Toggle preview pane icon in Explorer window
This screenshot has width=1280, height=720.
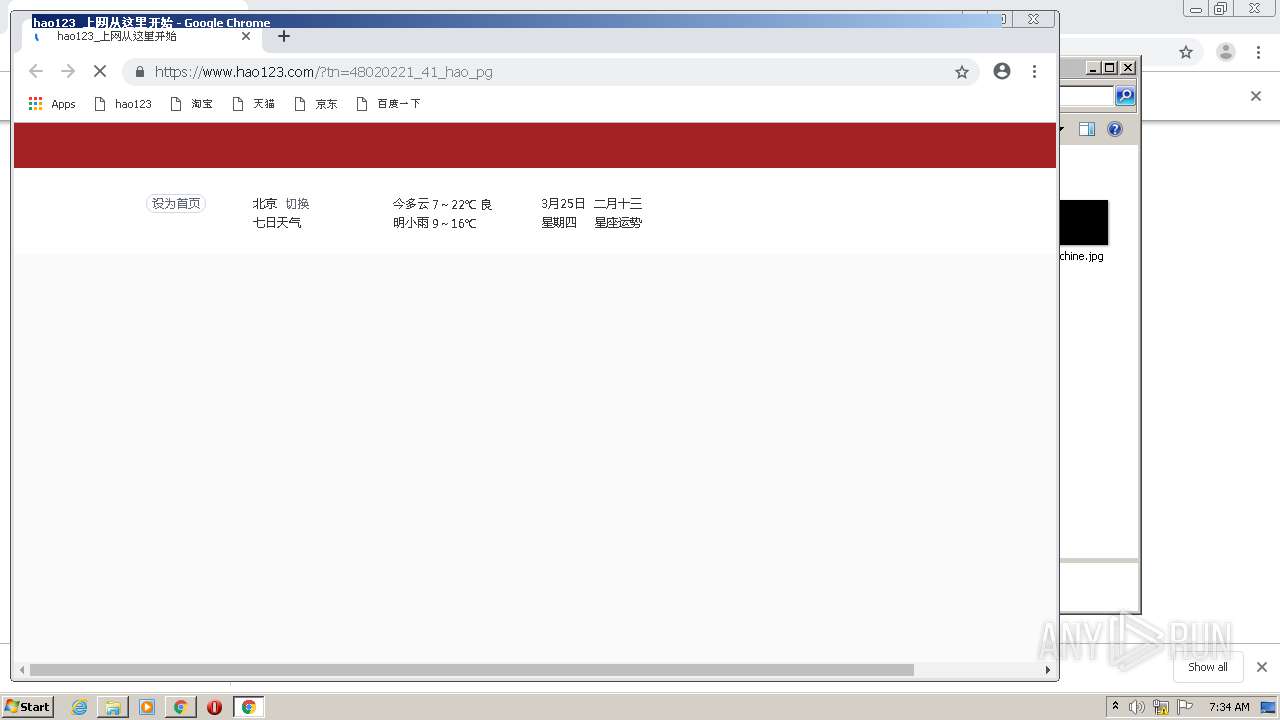point(1087,129)
